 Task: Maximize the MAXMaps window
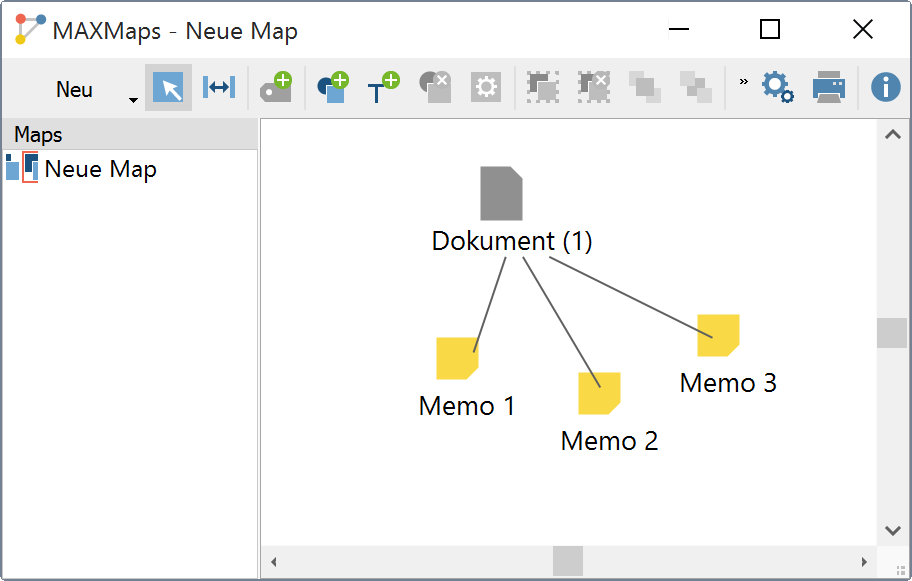770,28
